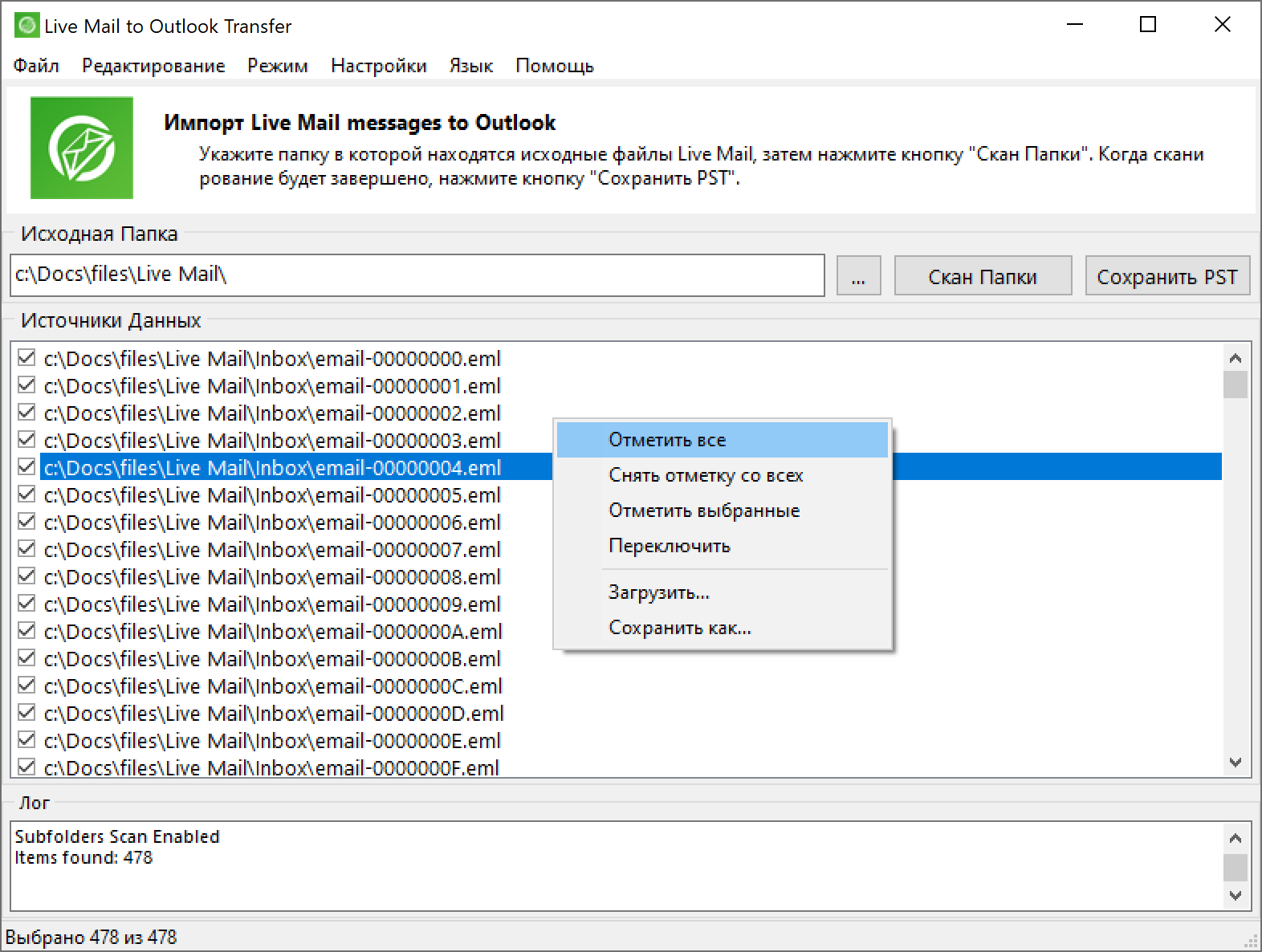1262x952 pixels.
Task: Click 'Items found: 478' log line
Action: pos(83,857)
